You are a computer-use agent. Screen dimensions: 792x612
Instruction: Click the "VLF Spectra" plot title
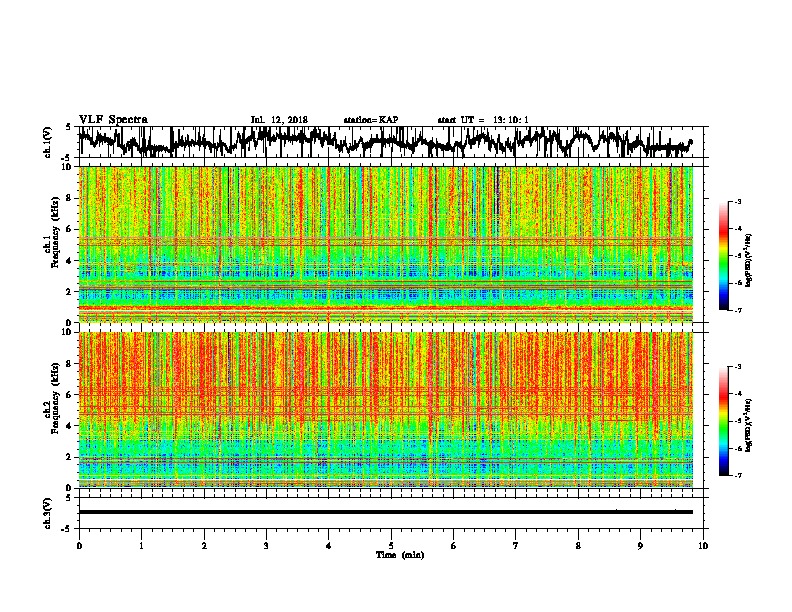pyautogui.click(x=113, y=120)
